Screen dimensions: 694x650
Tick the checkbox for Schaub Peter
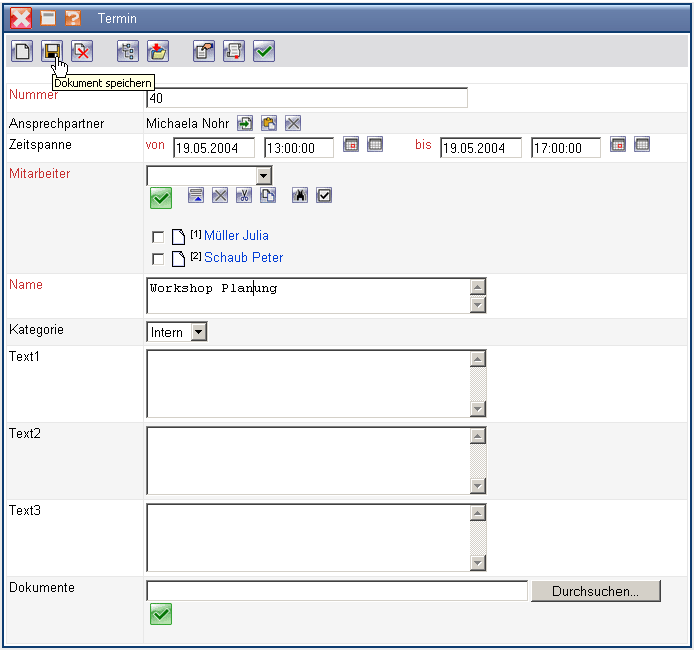pyautogui.click(x=158, y=259)
